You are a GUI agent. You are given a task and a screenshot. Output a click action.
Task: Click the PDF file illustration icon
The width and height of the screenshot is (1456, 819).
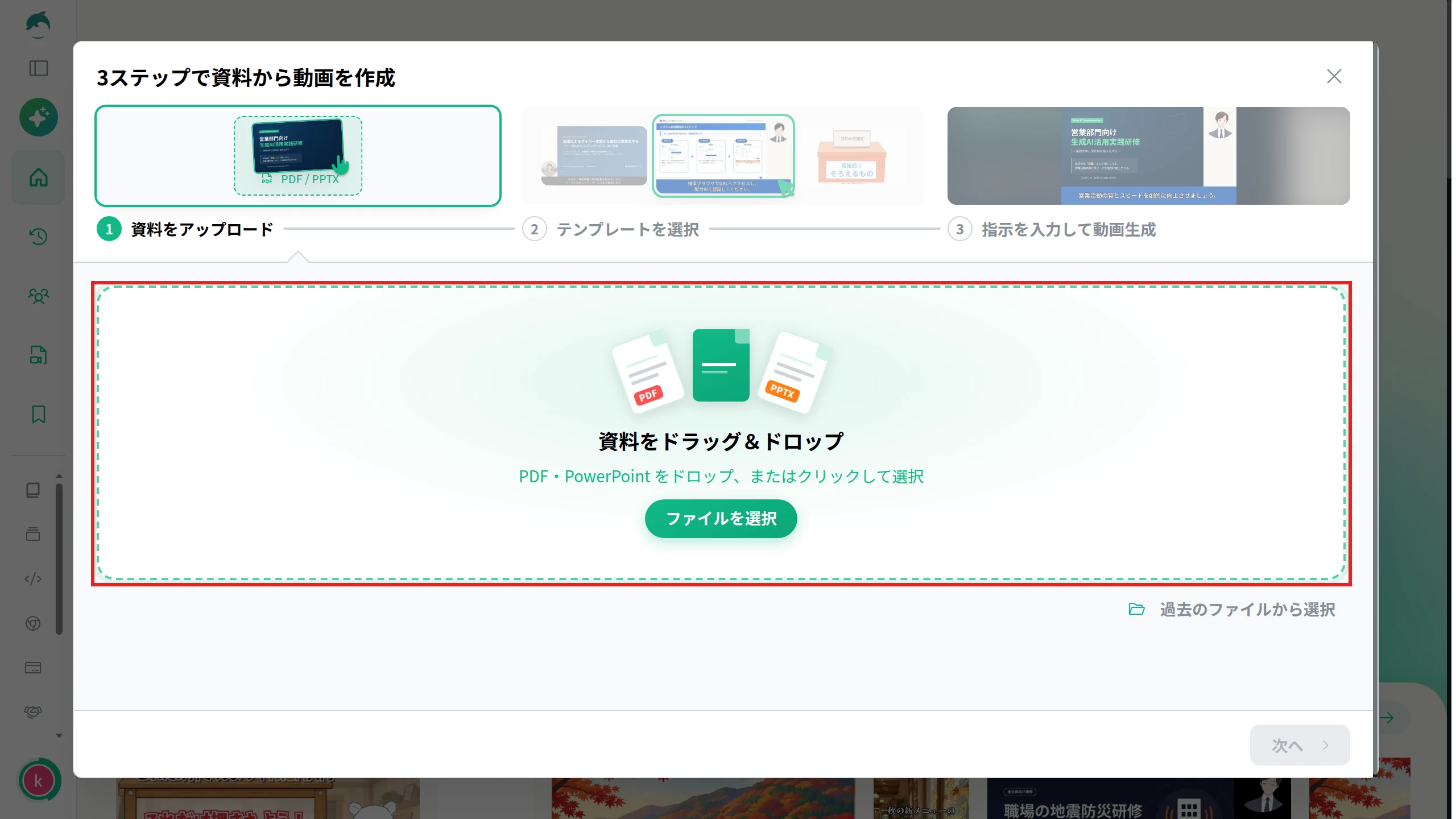tap(648, 371)
